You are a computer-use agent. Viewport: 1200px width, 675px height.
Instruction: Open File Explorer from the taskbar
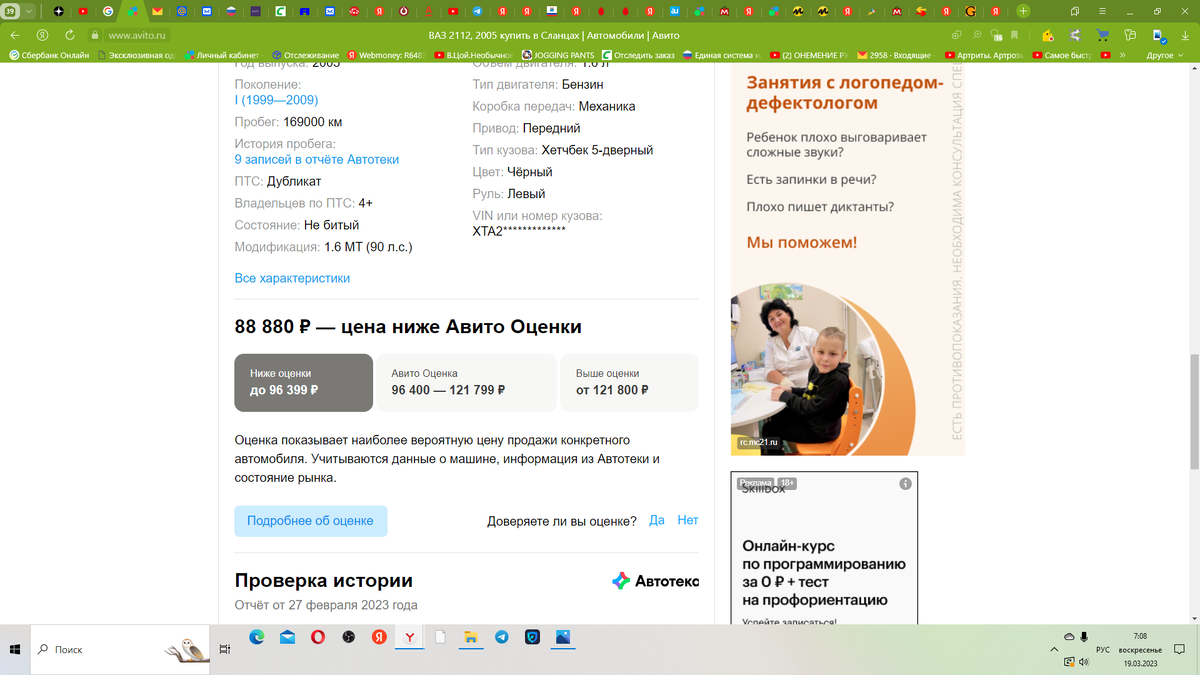pyautogui.click(x=471, y=637)
